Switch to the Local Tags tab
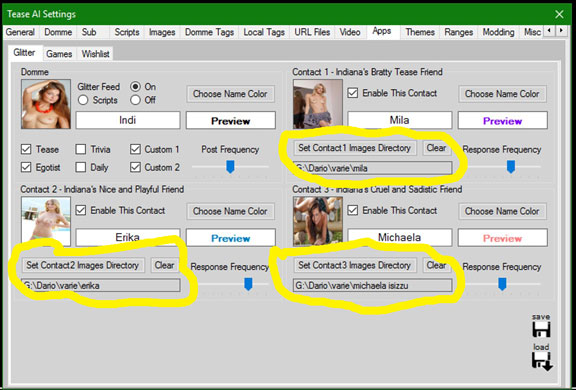The image size is (576, 390). (264, 32)
